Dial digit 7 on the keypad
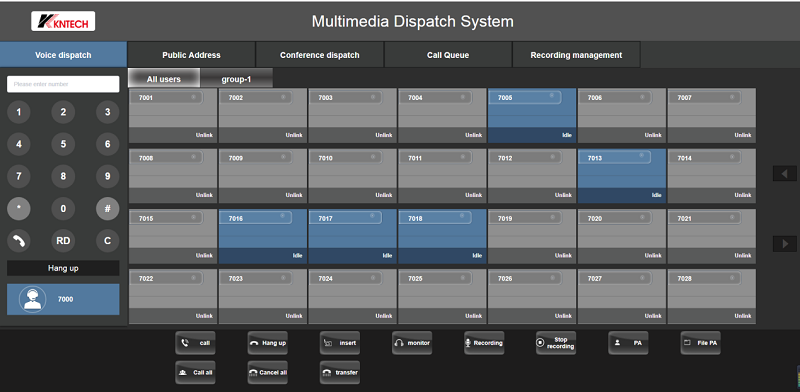 point(19,177)
